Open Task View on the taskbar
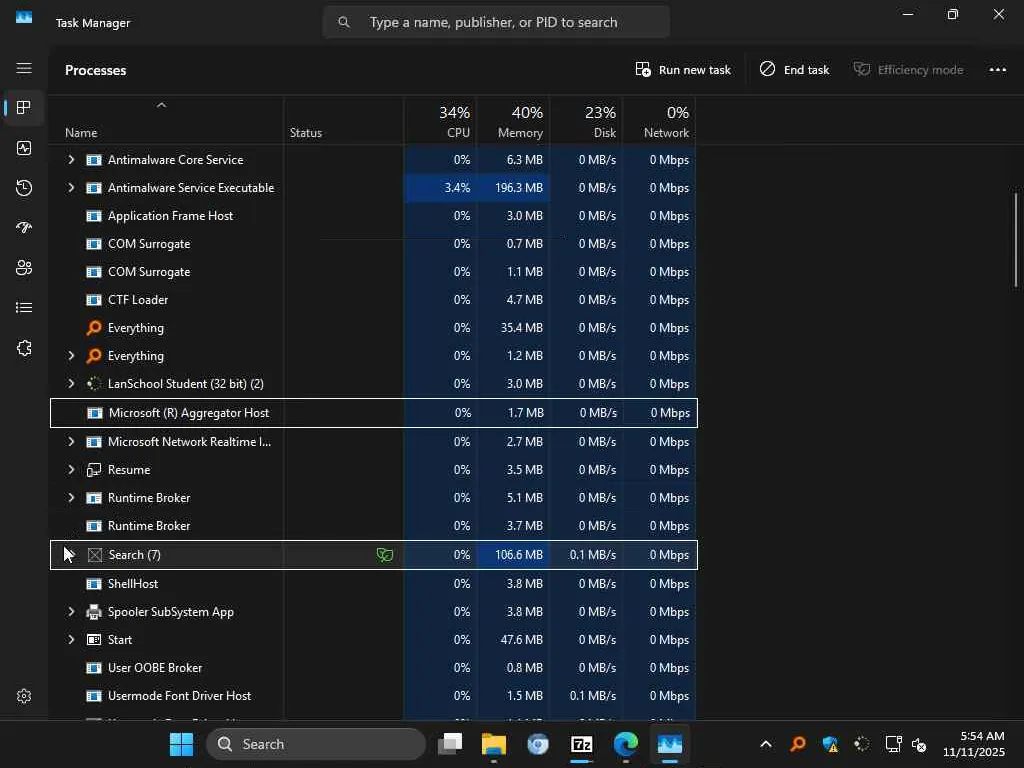The height and width of the screenshot is (768, 1024). point(450,744)
